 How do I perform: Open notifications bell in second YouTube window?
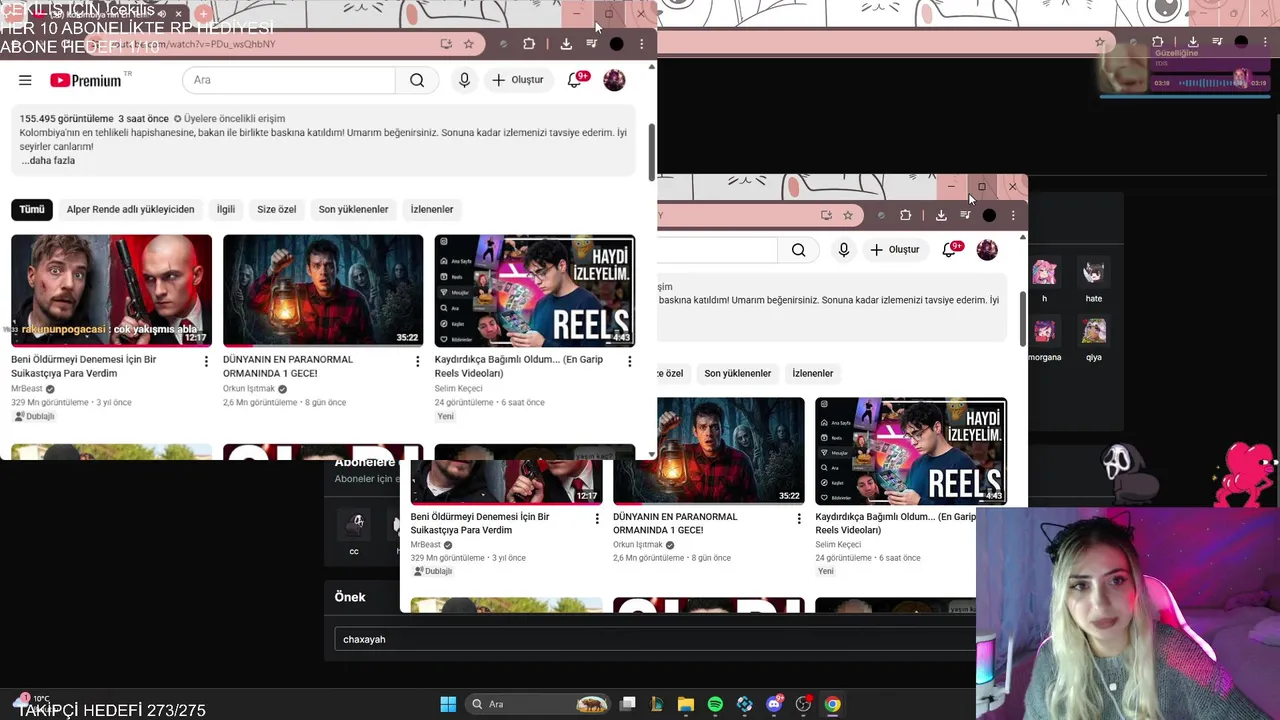(950, 250)
